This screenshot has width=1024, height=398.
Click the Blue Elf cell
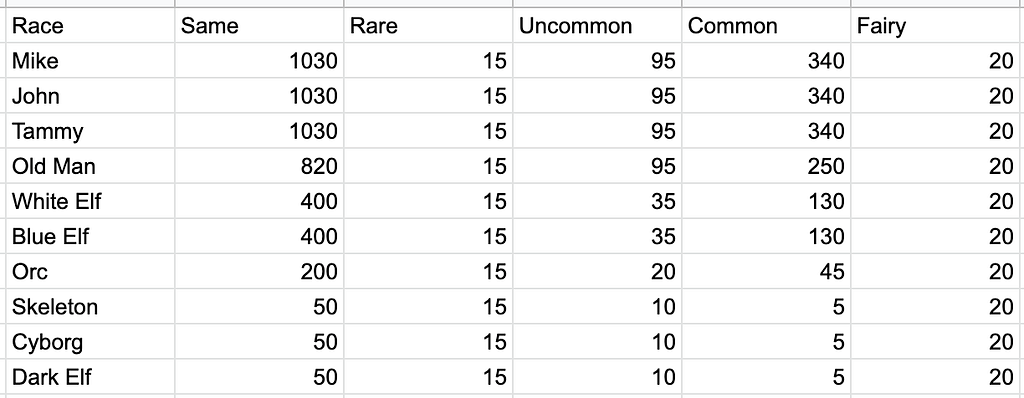pos(90,237)
